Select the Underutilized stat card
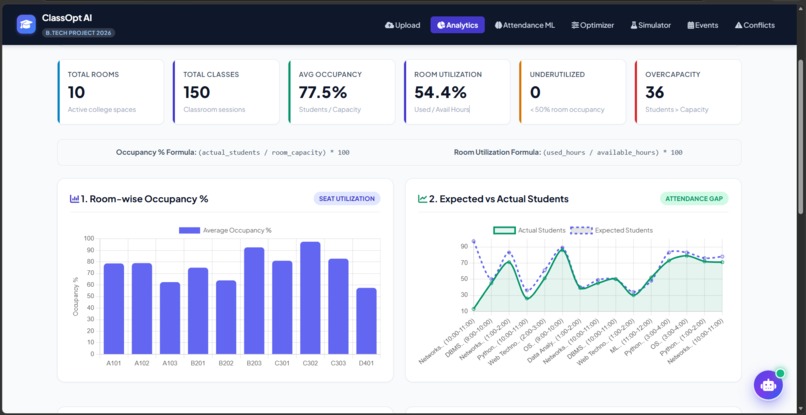 (573, 92)
